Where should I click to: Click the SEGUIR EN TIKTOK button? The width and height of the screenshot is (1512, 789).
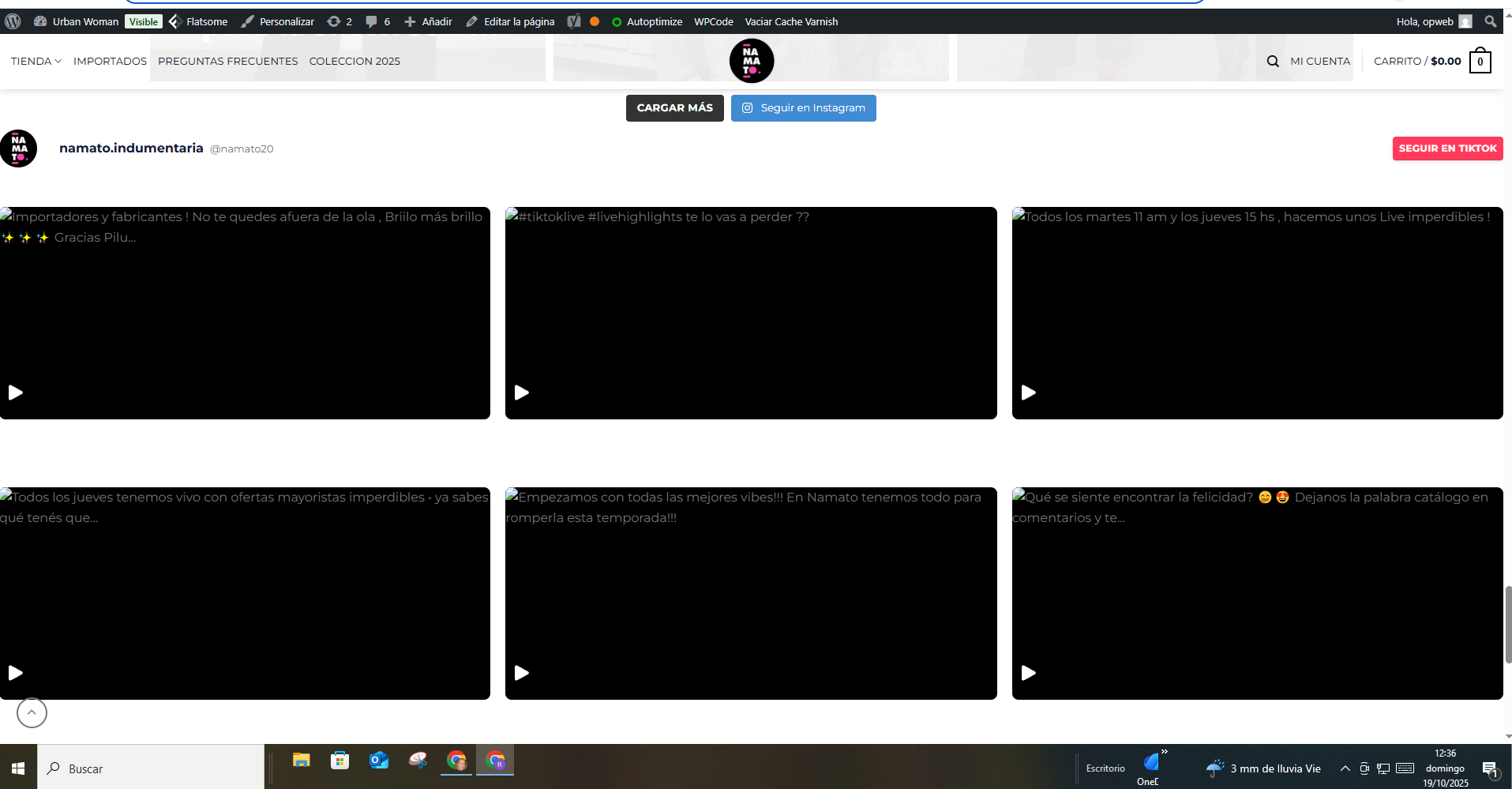(x=1447, y=148)
